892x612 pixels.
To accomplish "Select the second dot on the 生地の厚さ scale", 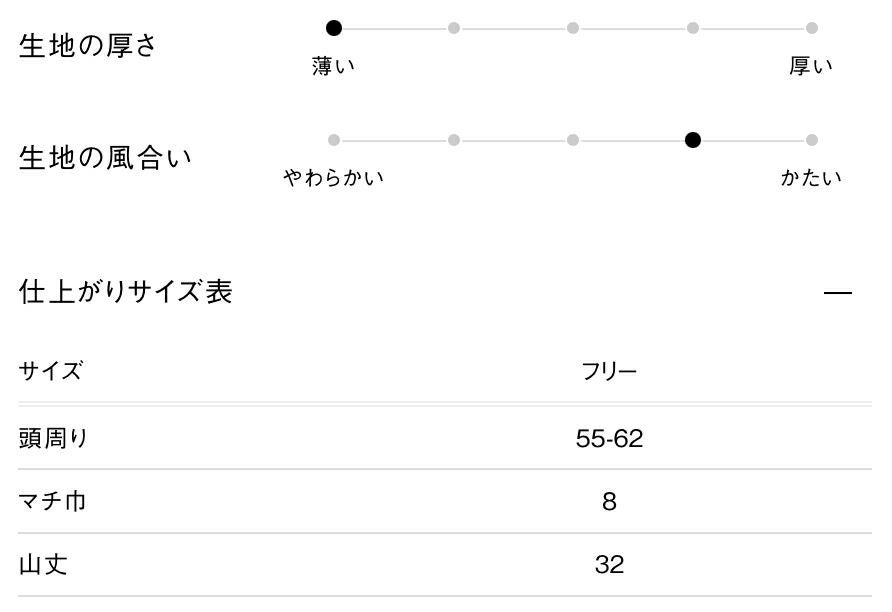I will click(454, 28).
